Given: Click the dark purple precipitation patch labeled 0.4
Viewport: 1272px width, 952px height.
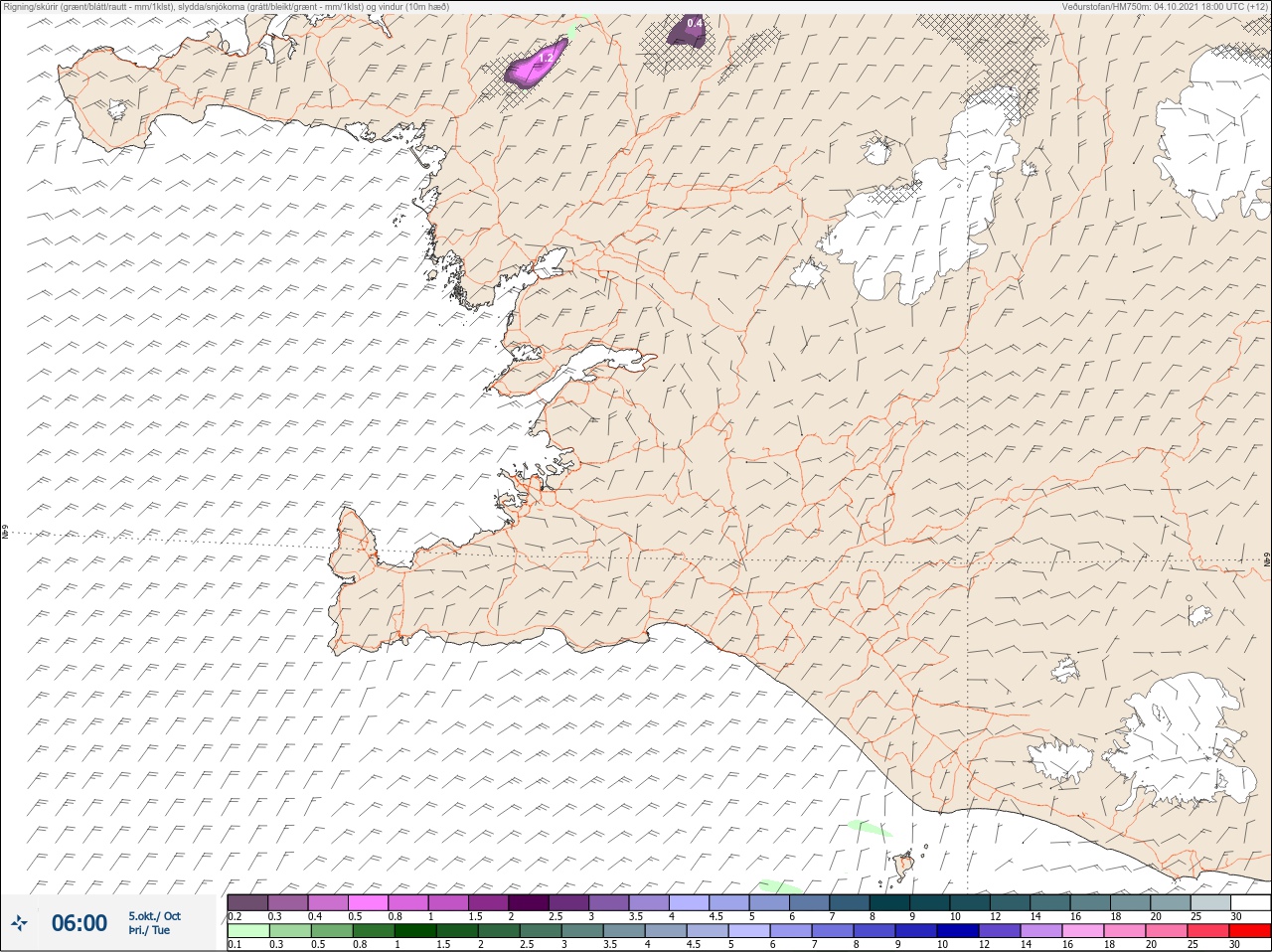Looking at the screenshot, I should pos(689,29).
